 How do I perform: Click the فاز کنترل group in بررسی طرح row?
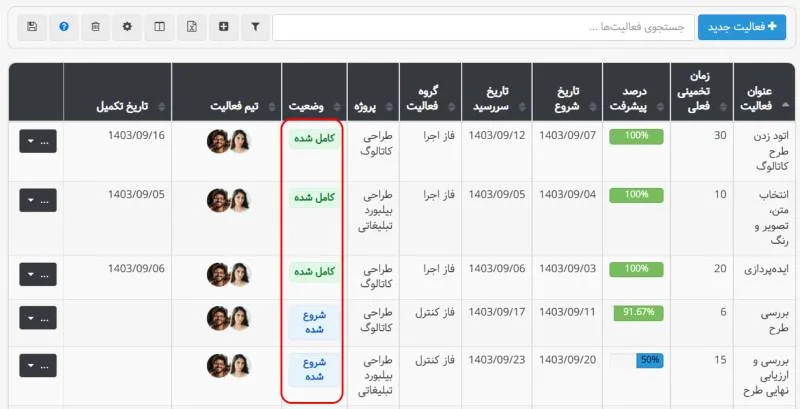(x=434, y=312)
